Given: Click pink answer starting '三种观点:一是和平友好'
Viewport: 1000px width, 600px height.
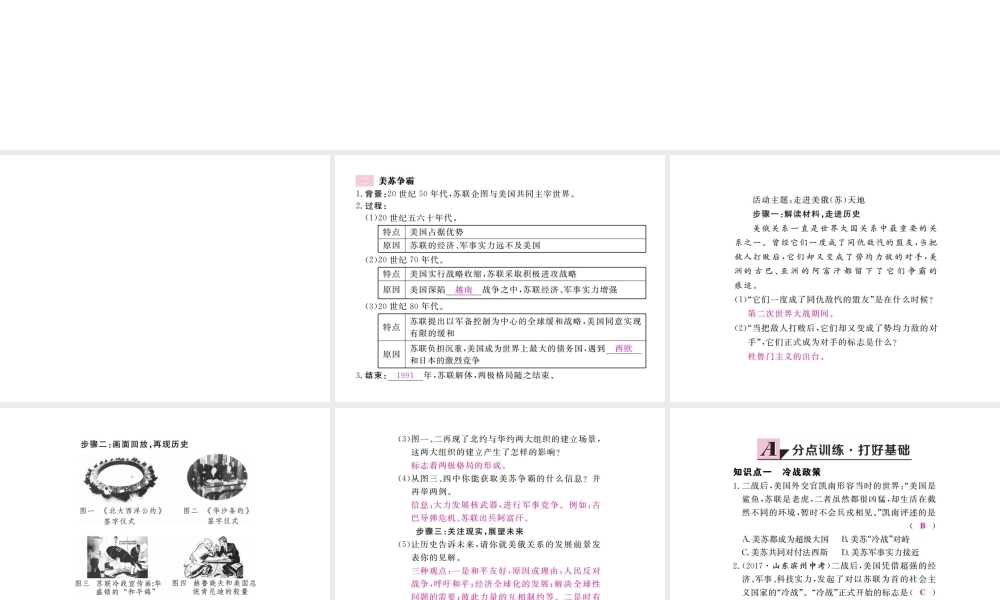Looking at the screenshot, I should click(505, 583).
